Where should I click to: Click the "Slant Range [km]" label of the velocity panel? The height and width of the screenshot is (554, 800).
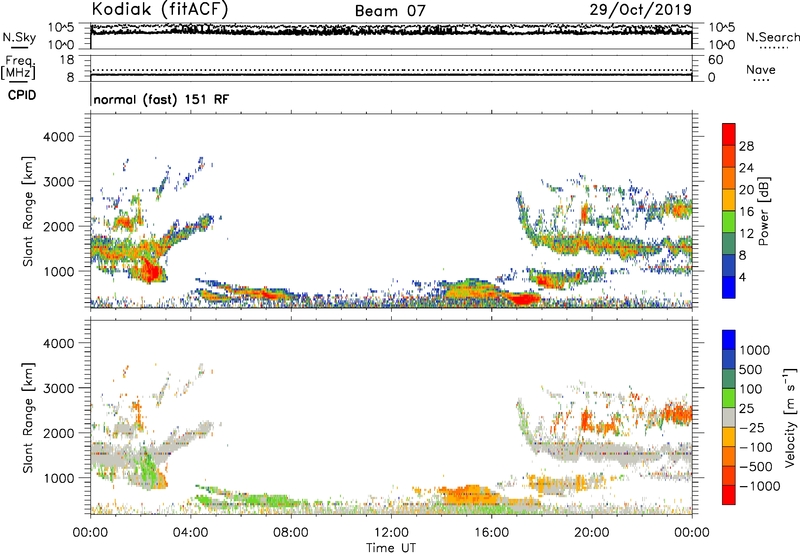28,418
